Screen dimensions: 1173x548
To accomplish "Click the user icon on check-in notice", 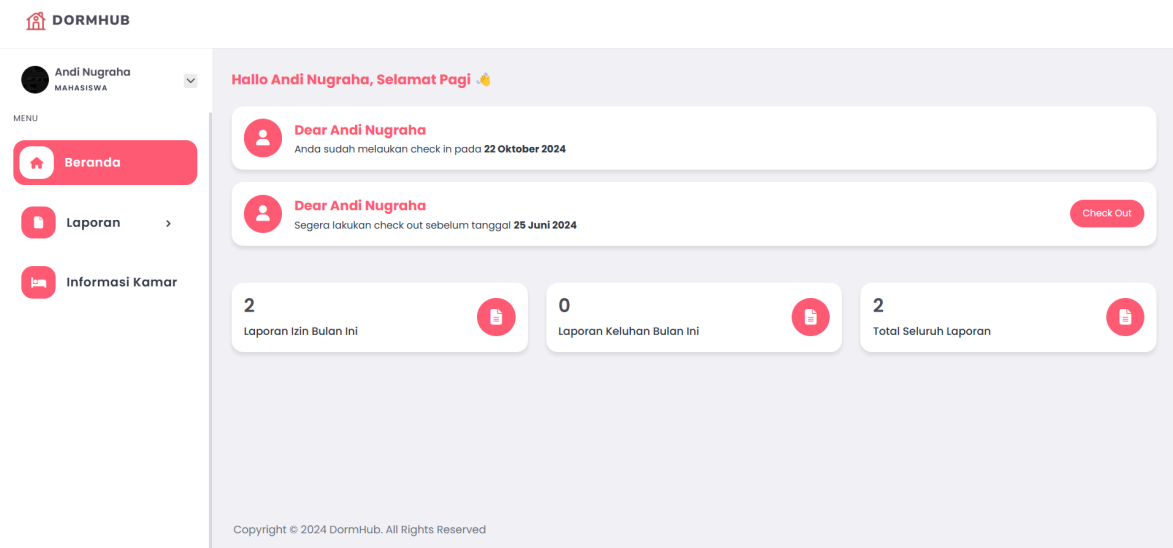I will click(263, 138).
